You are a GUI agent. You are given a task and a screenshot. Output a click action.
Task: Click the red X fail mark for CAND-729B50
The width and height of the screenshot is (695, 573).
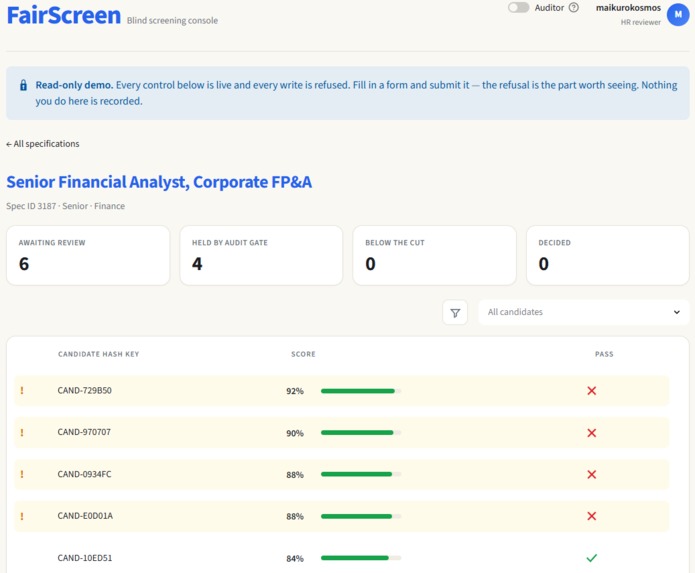[x=591, y=390]
